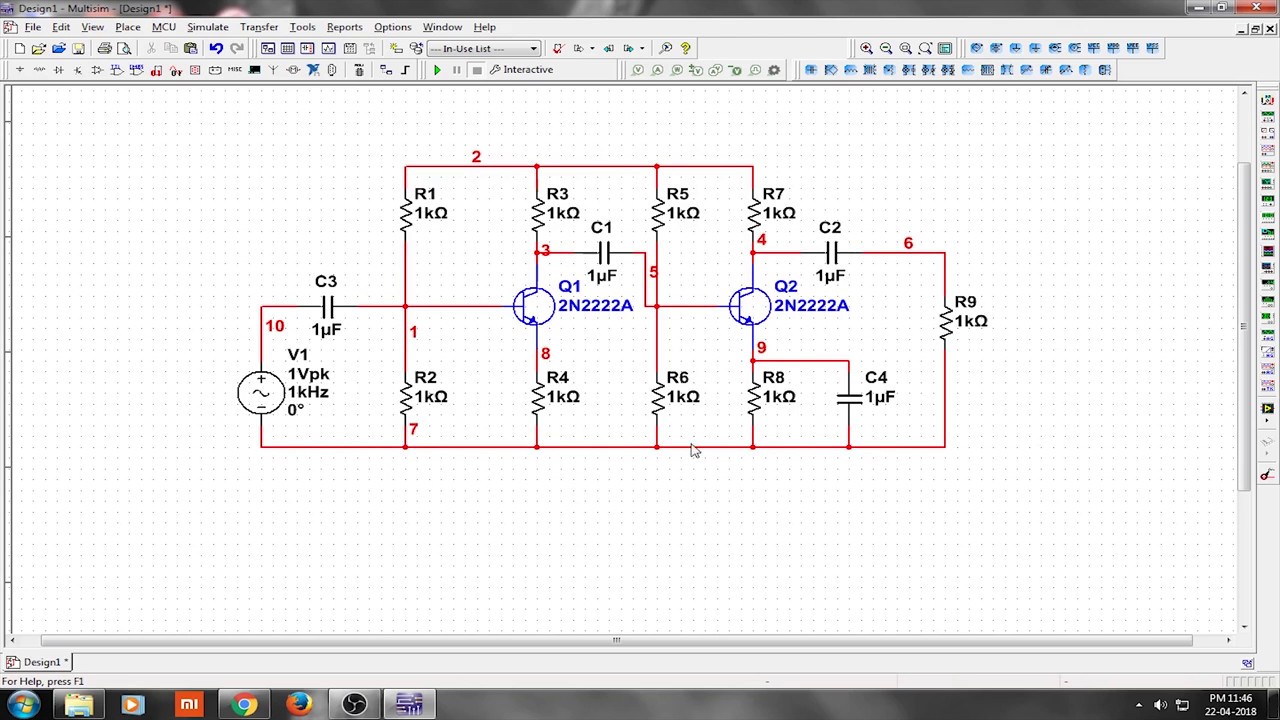Click the Measurement Probe settings gear icon

(x=774, y=70)
